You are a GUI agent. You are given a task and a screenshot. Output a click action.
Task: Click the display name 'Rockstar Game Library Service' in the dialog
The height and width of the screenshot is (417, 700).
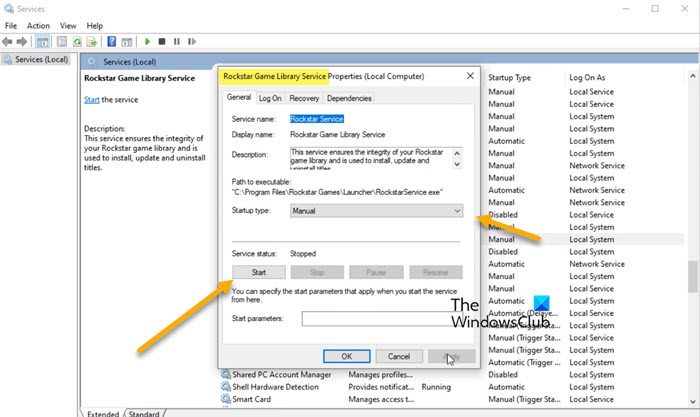[x=338, y=134]
